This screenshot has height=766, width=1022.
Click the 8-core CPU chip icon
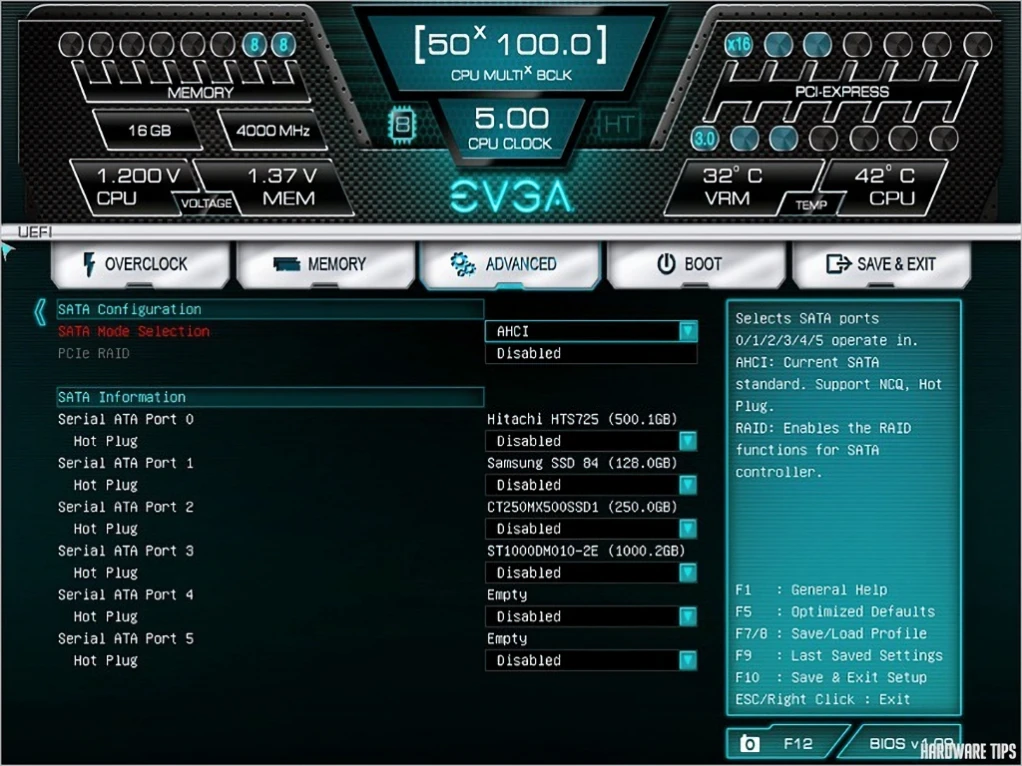[403, 124]
